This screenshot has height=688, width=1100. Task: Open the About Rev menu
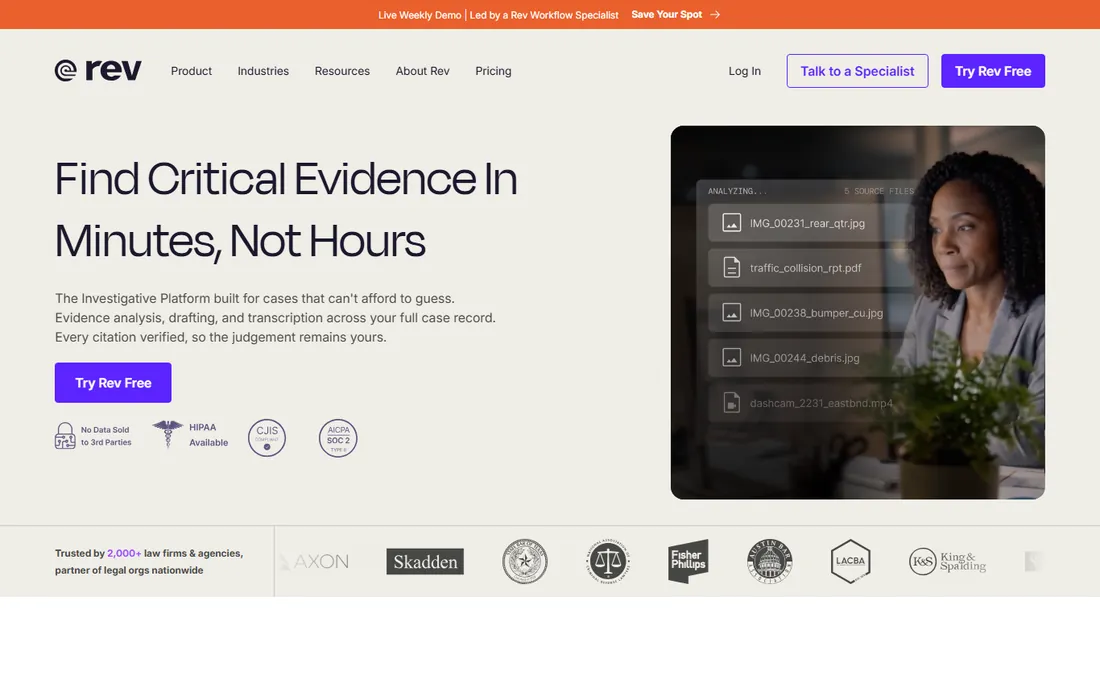pos(422,71)
